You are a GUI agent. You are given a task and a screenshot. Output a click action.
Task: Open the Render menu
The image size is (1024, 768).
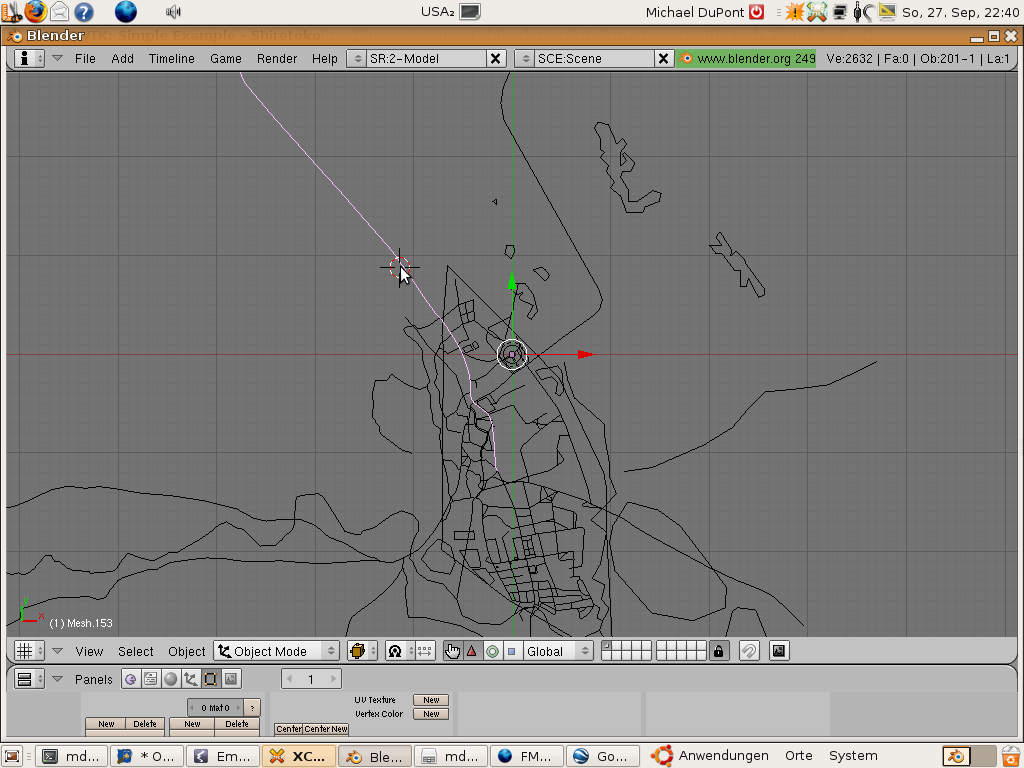point(277,59)
